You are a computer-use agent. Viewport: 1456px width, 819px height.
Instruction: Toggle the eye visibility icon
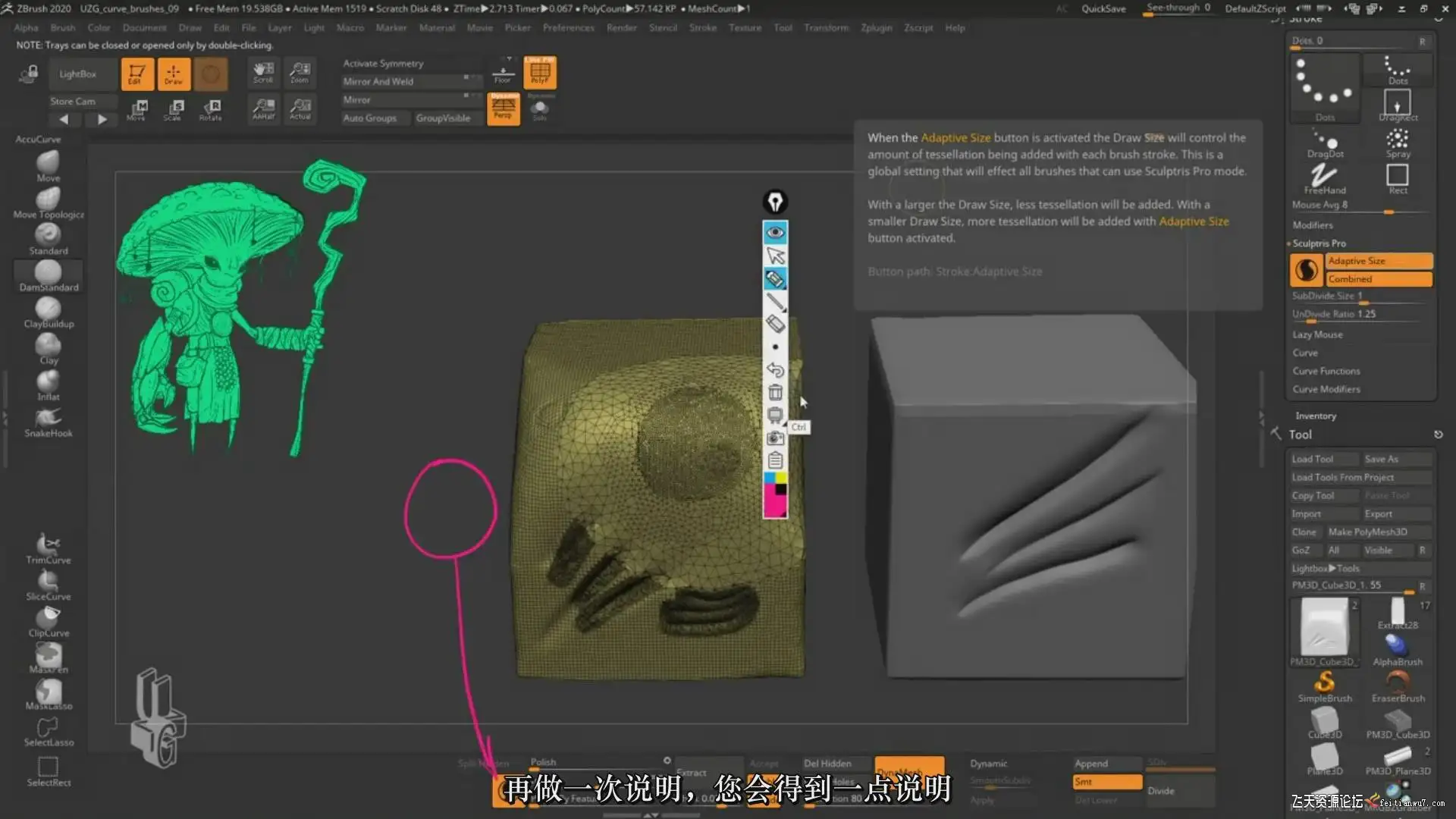[775, 232]
